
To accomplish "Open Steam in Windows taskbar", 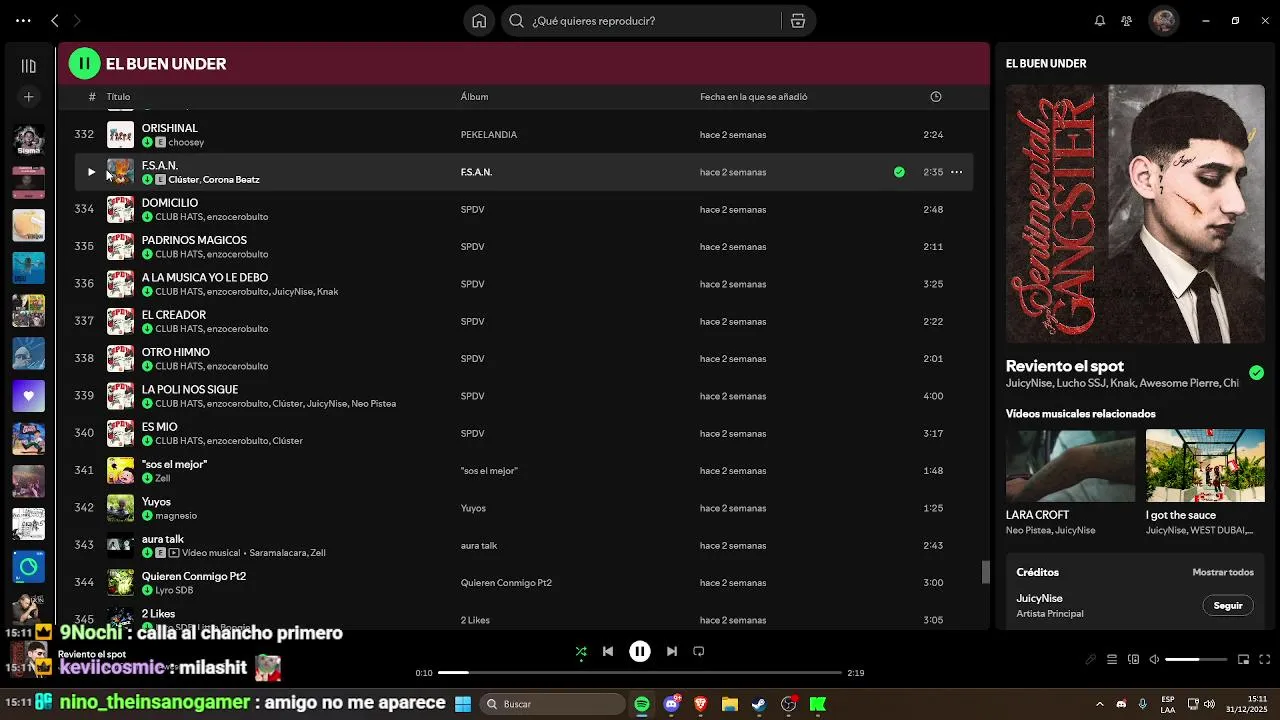I will point(759,704).
